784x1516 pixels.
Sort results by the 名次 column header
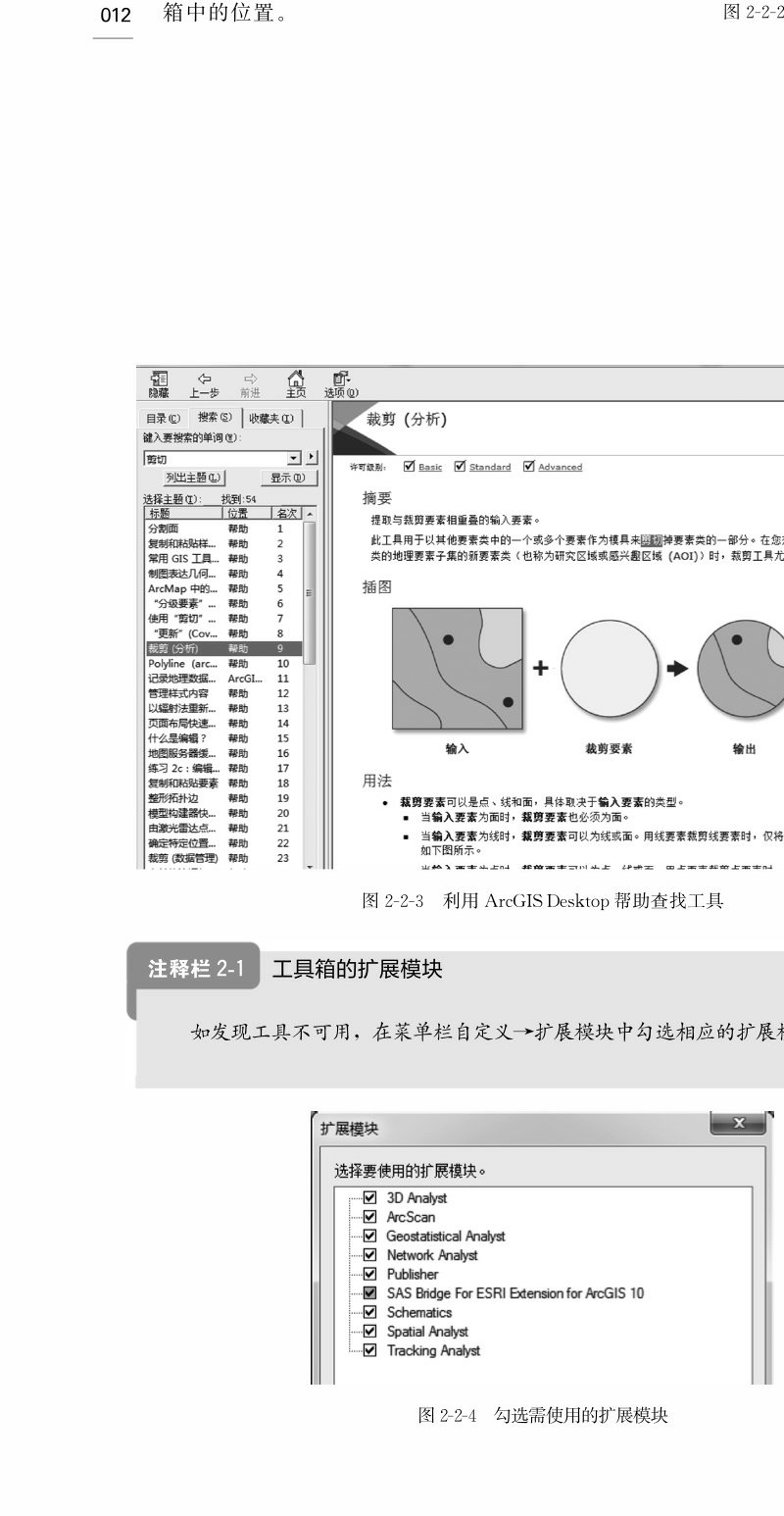(286, 513)
